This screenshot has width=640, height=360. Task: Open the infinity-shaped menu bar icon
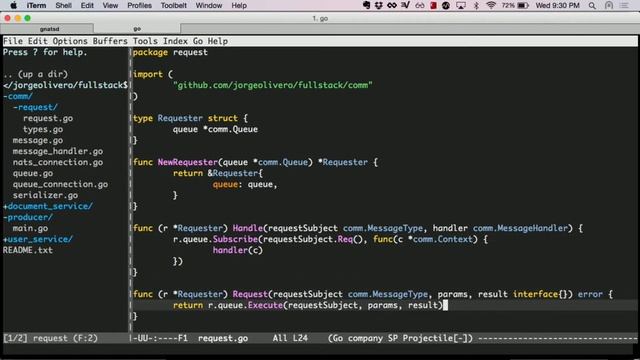pyautogui.click(x=392, y=5)
